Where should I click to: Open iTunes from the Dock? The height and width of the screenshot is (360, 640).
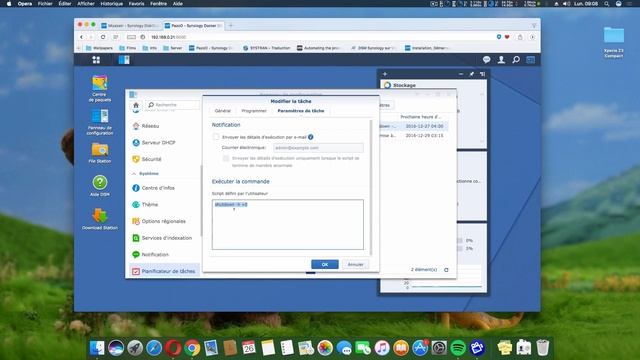(x=382, y=348)
